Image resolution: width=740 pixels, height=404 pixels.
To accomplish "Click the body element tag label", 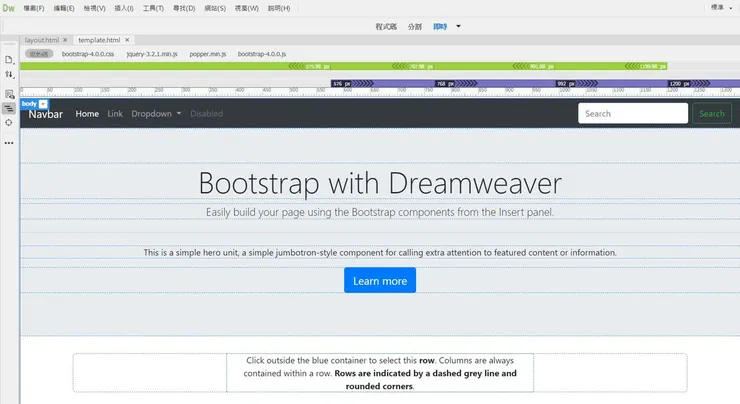I will pos(29,103).
